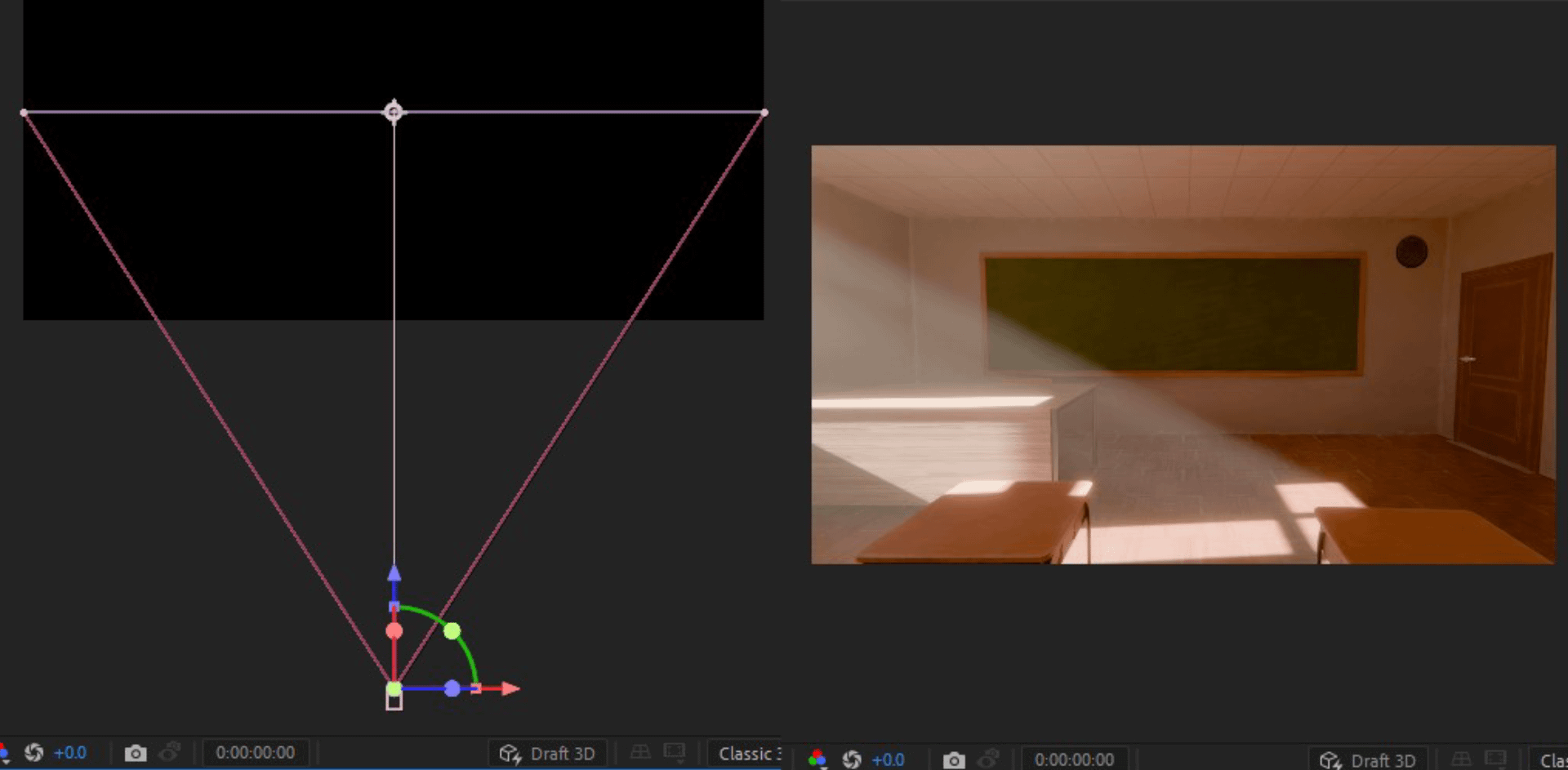The image size is (1568, 770).
Task: Click the right viewer timecode 0:00:00:00
Action: coord(1074,760)
